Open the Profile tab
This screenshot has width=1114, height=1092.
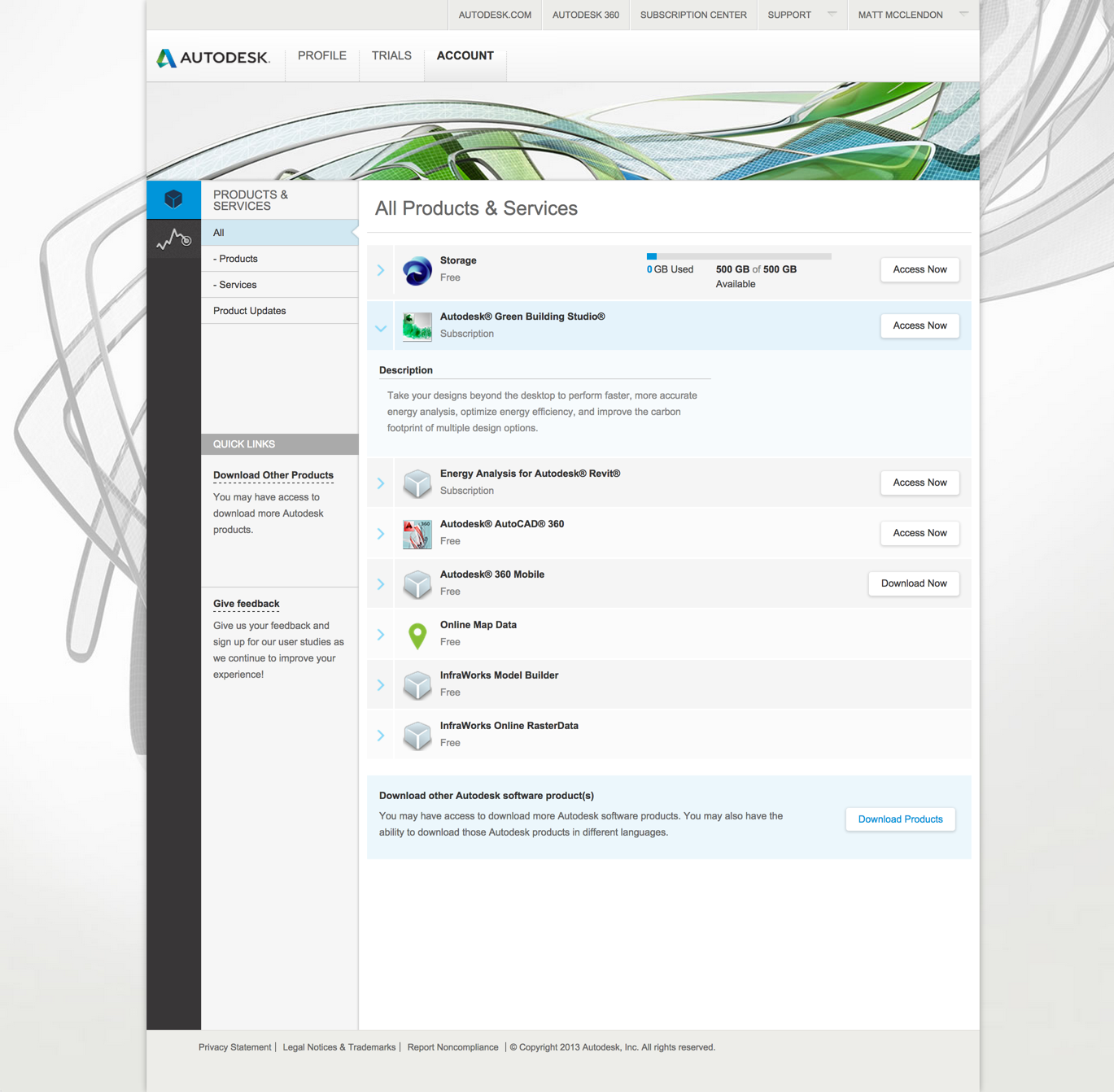pos(322,56)
